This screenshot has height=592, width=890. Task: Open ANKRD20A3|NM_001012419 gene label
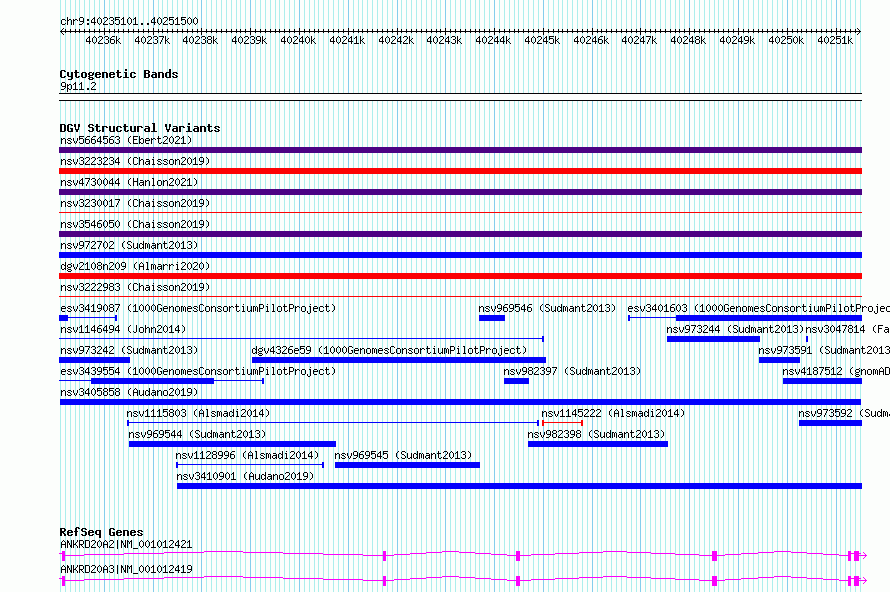click(x=126, y=569)
